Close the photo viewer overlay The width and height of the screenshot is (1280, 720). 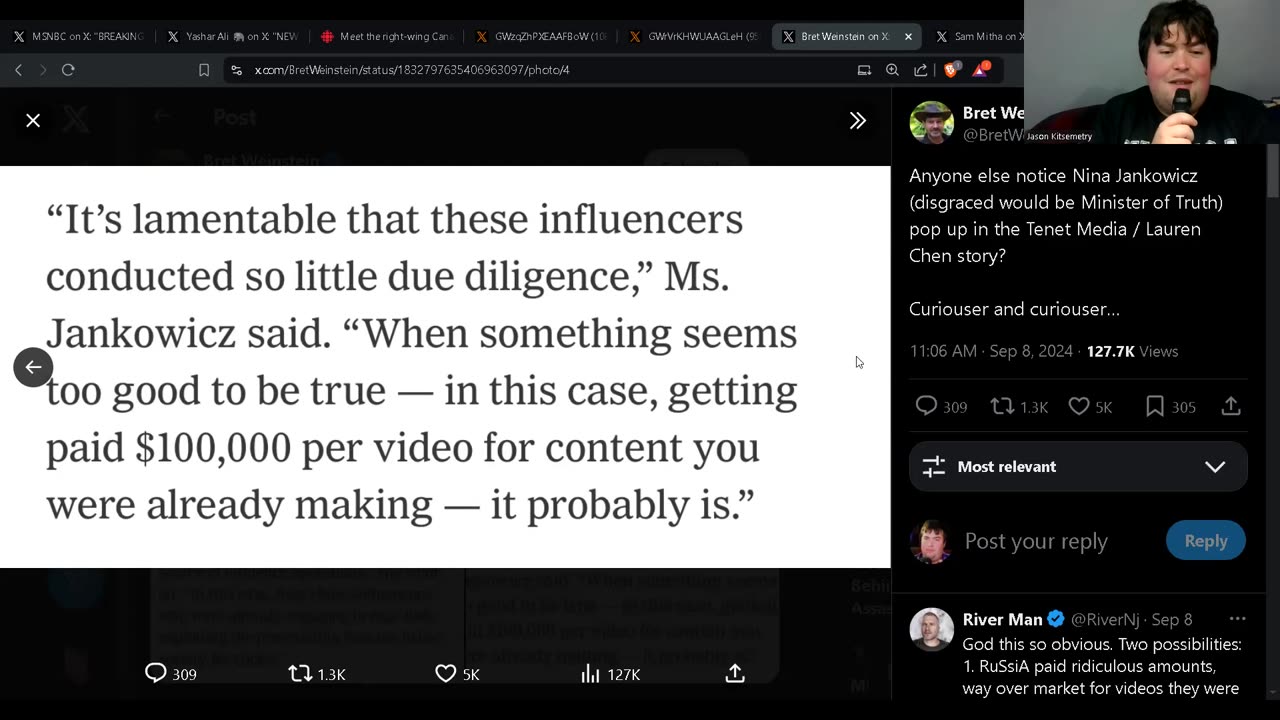click(x=33, y=121)
